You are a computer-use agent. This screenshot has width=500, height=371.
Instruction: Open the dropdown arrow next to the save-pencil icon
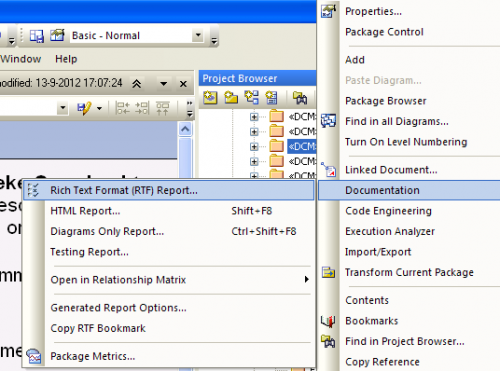point(99,108)
